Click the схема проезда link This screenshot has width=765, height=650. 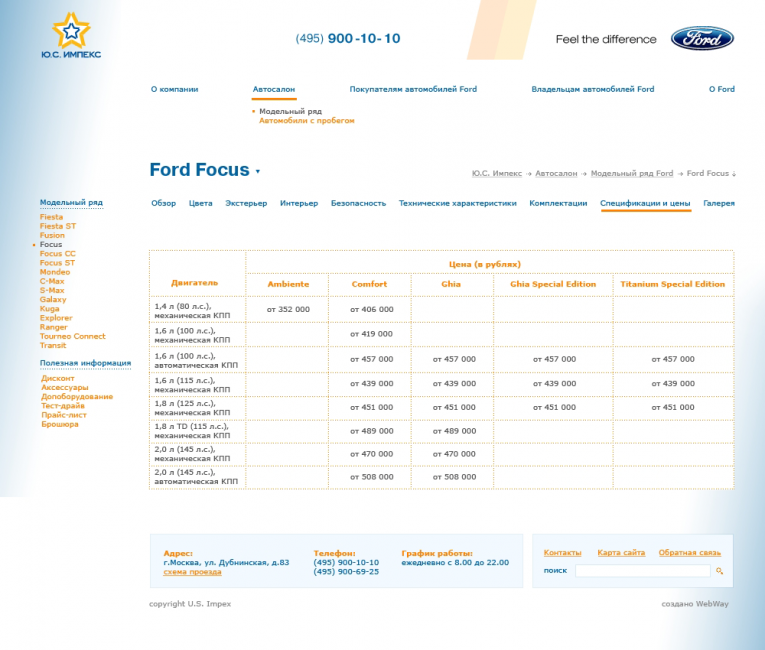[x=192, y=572]
